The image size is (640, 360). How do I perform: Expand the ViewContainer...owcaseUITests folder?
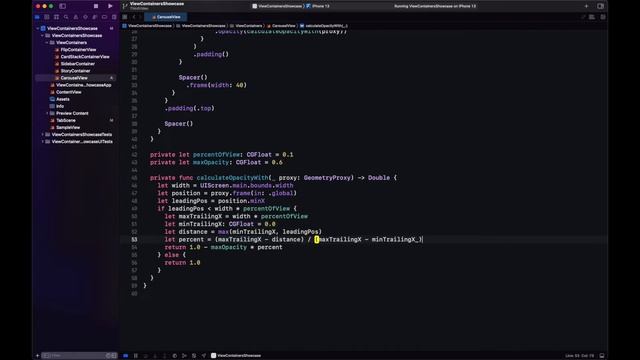point(42,142)
